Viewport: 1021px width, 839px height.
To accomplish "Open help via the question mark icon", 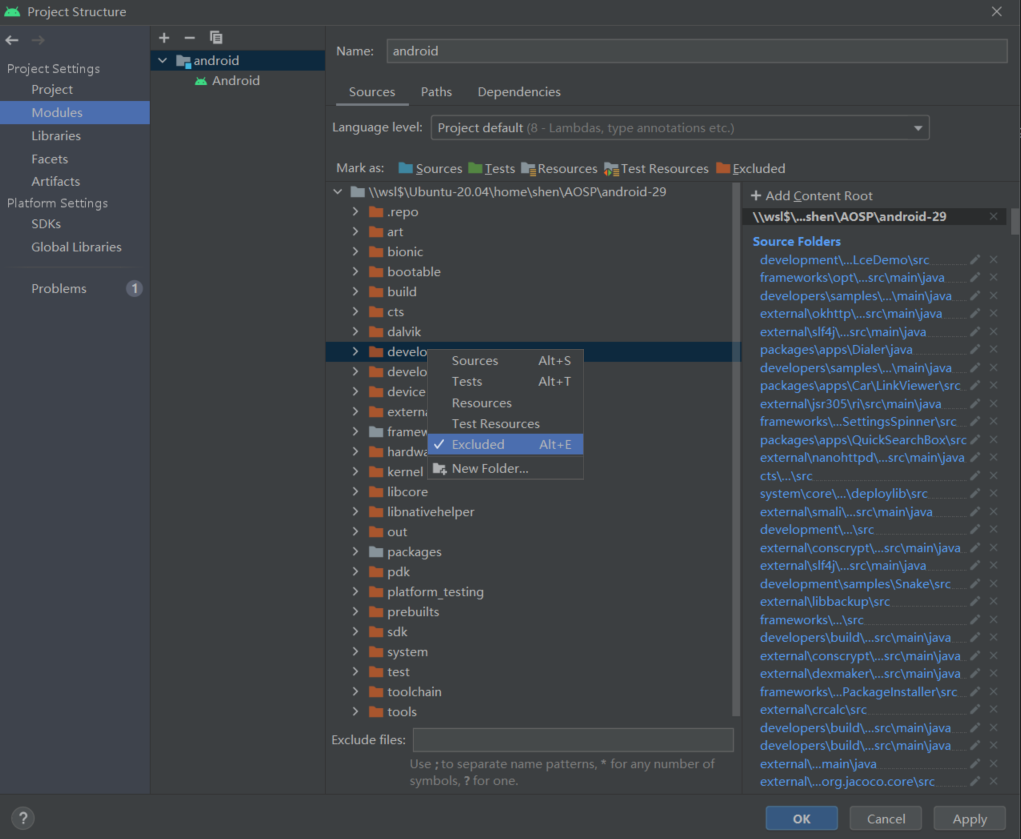I will point(22,818).
